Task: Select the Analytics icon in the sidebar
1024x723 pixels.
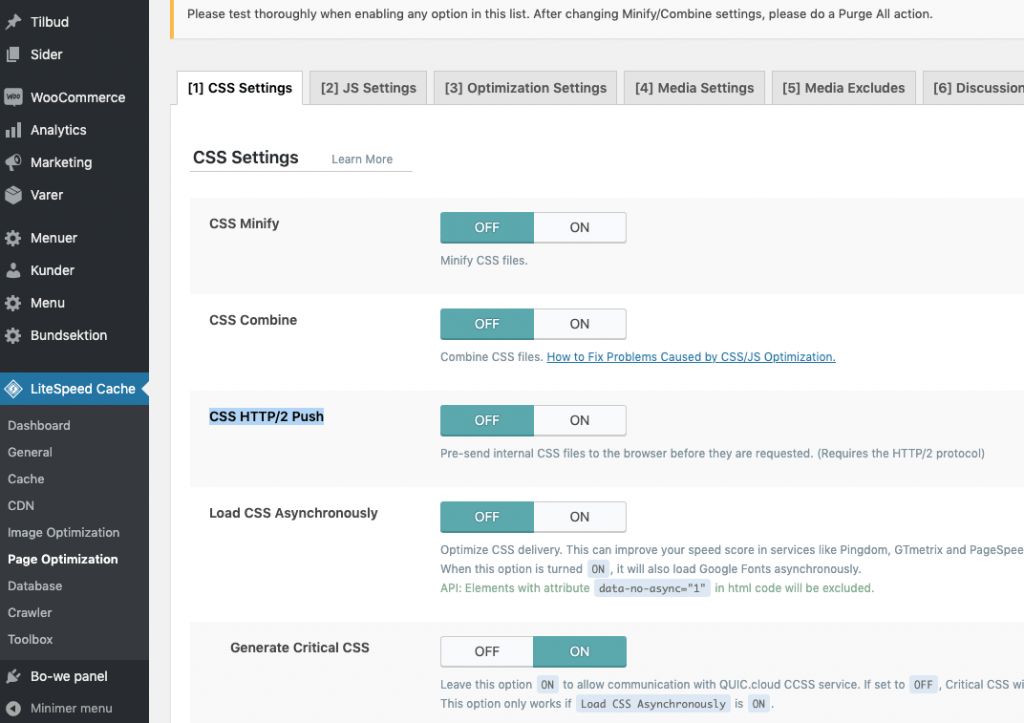Action: click(x=12, y=130)
